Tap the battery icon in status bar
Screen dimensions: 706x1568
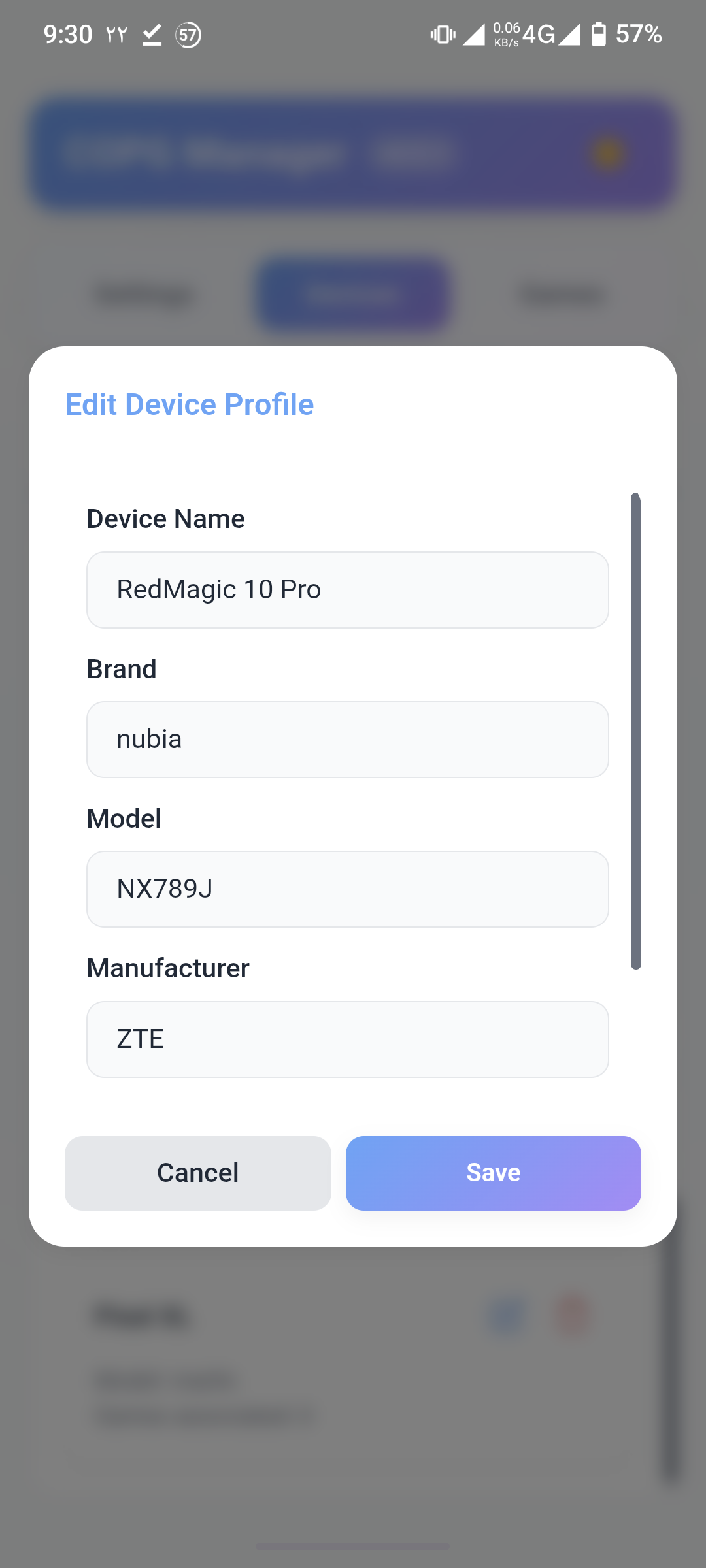point(598,34)
